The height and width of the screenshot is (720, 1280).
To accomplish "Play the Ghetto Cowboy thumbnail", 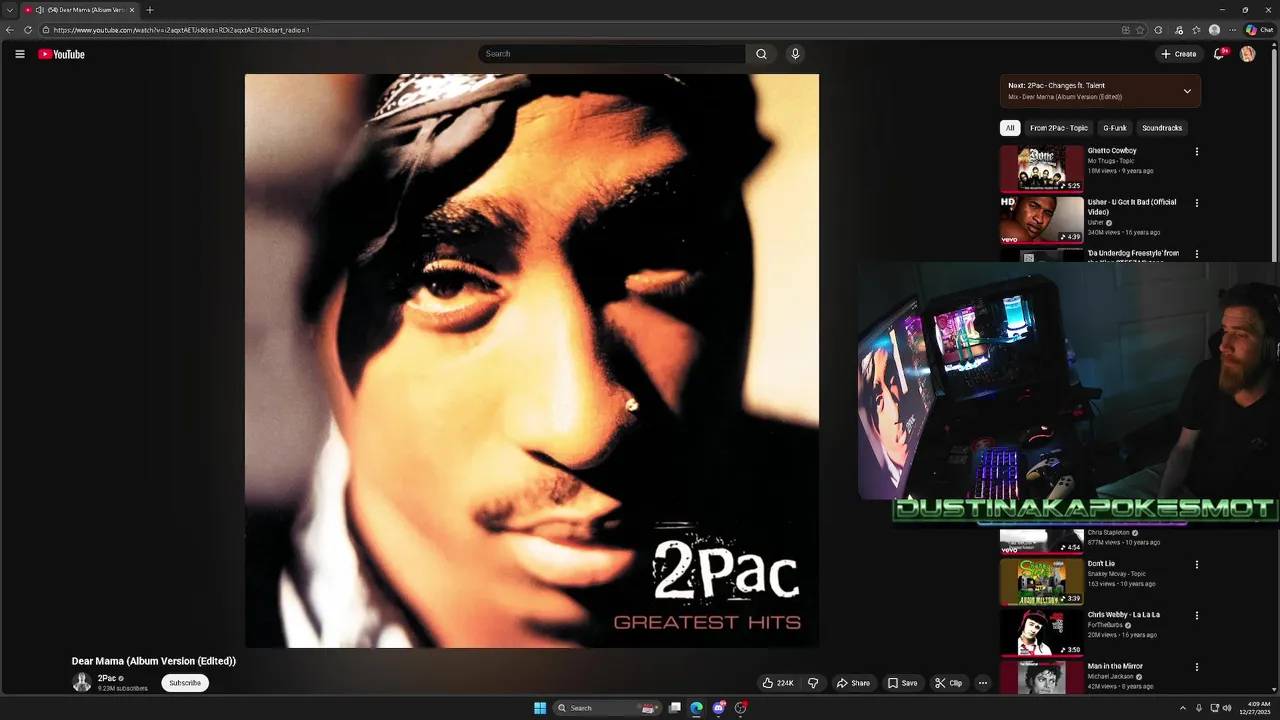I will click(1041, 168).
